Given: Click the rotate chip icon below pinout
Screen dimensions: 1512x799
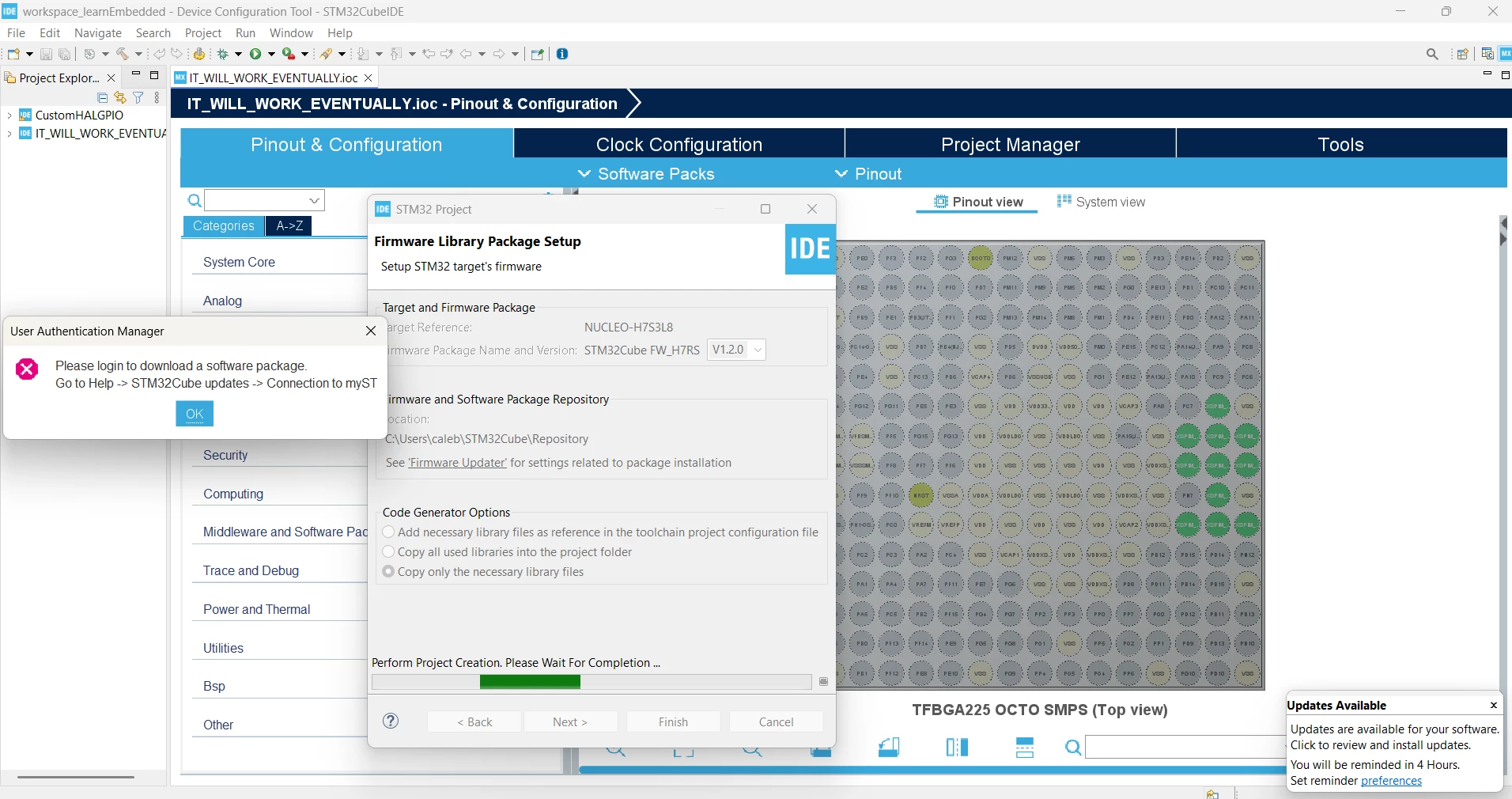Looking at the screenshot, I should [889, 747].
